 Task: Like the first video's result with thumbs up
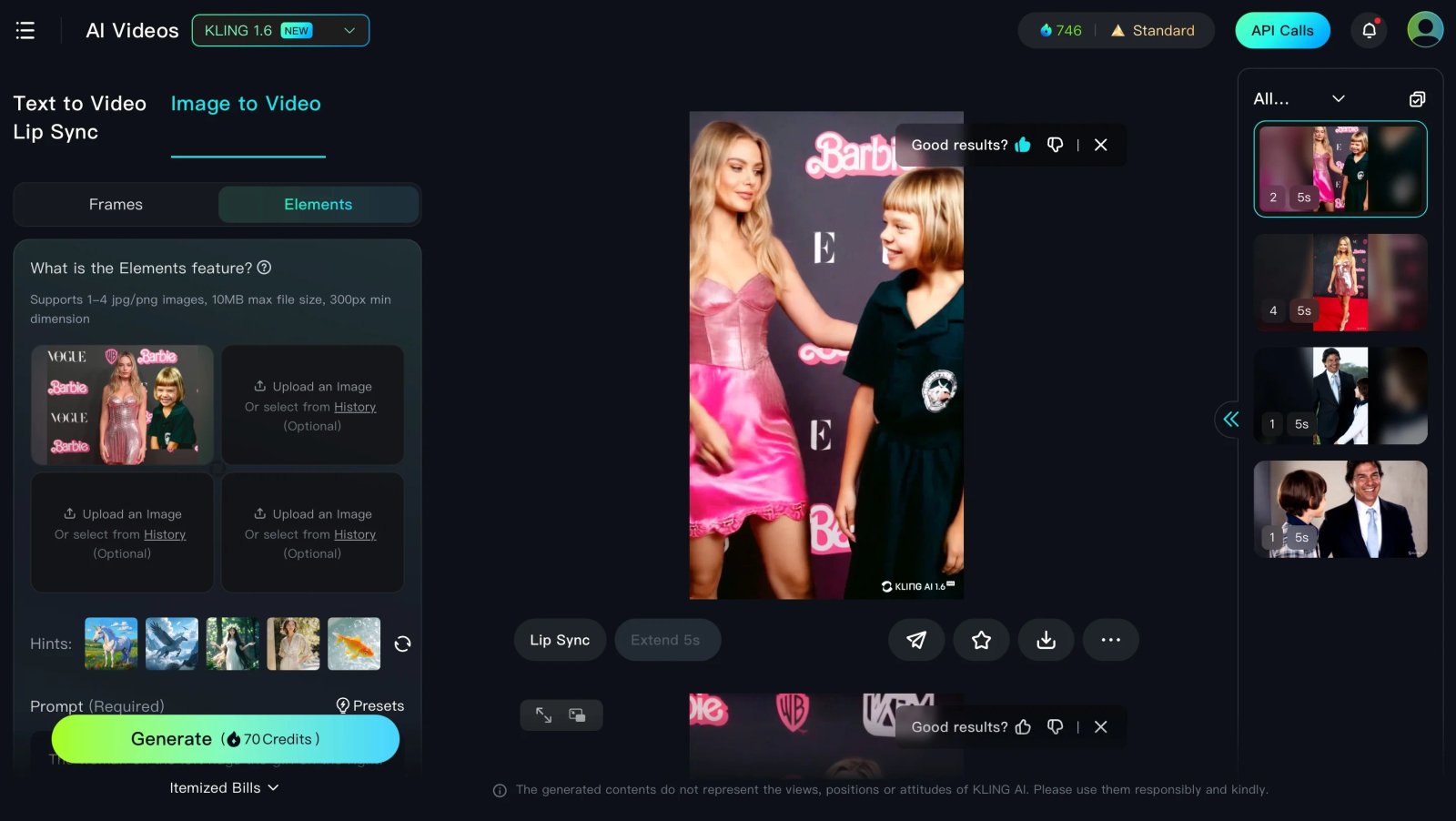pyautogui.click(x=1023, y=145)
